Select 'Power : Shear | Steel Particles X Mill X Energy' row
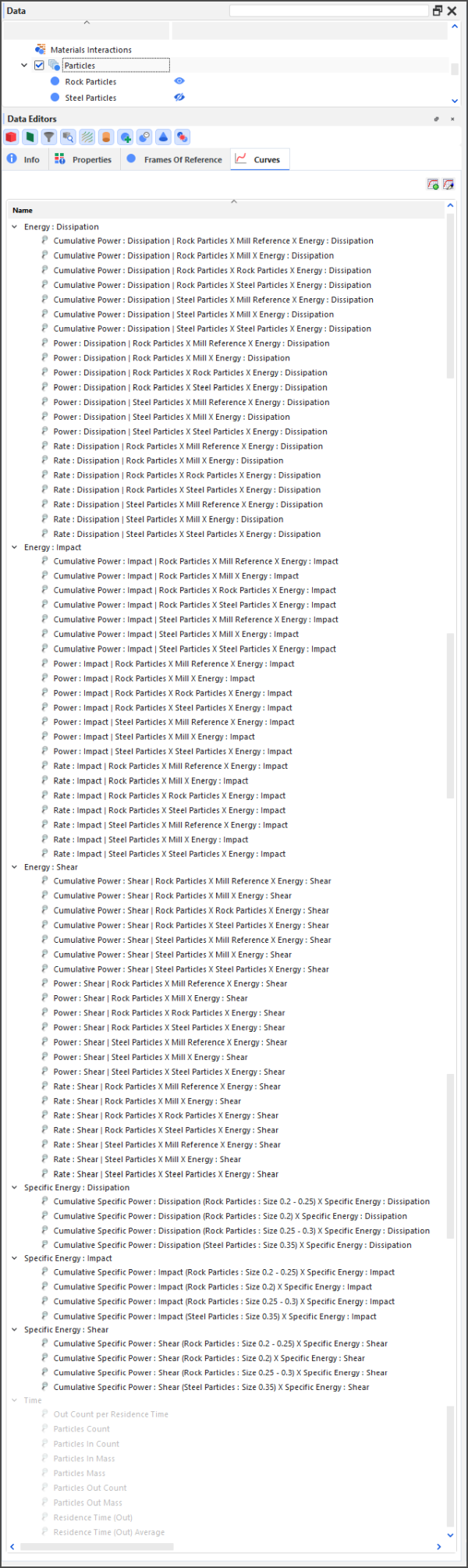This screenshot has width=468, height=1568. (151, 1057)
